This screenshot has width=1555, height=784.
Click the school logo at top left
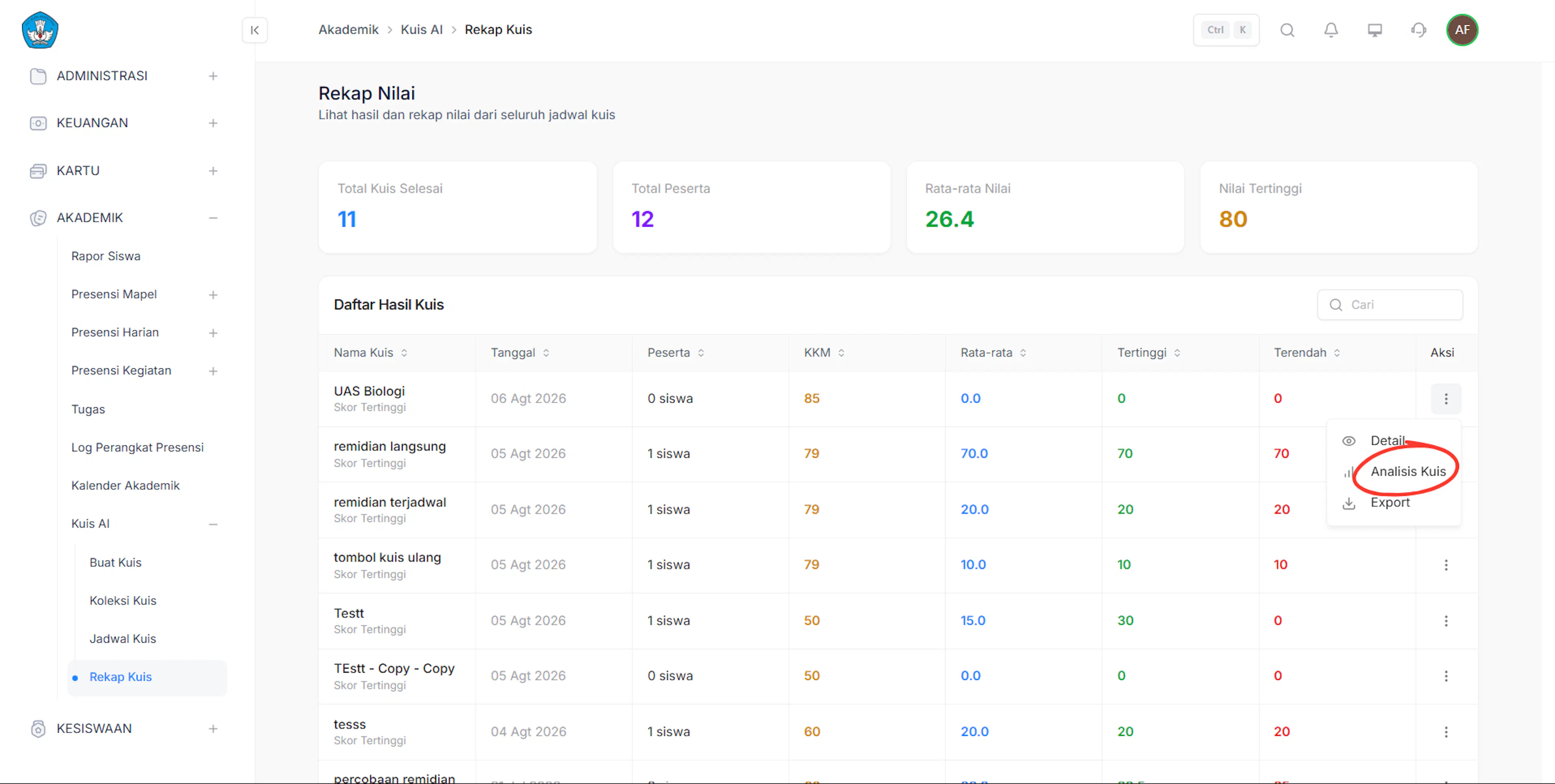point(40,30)
